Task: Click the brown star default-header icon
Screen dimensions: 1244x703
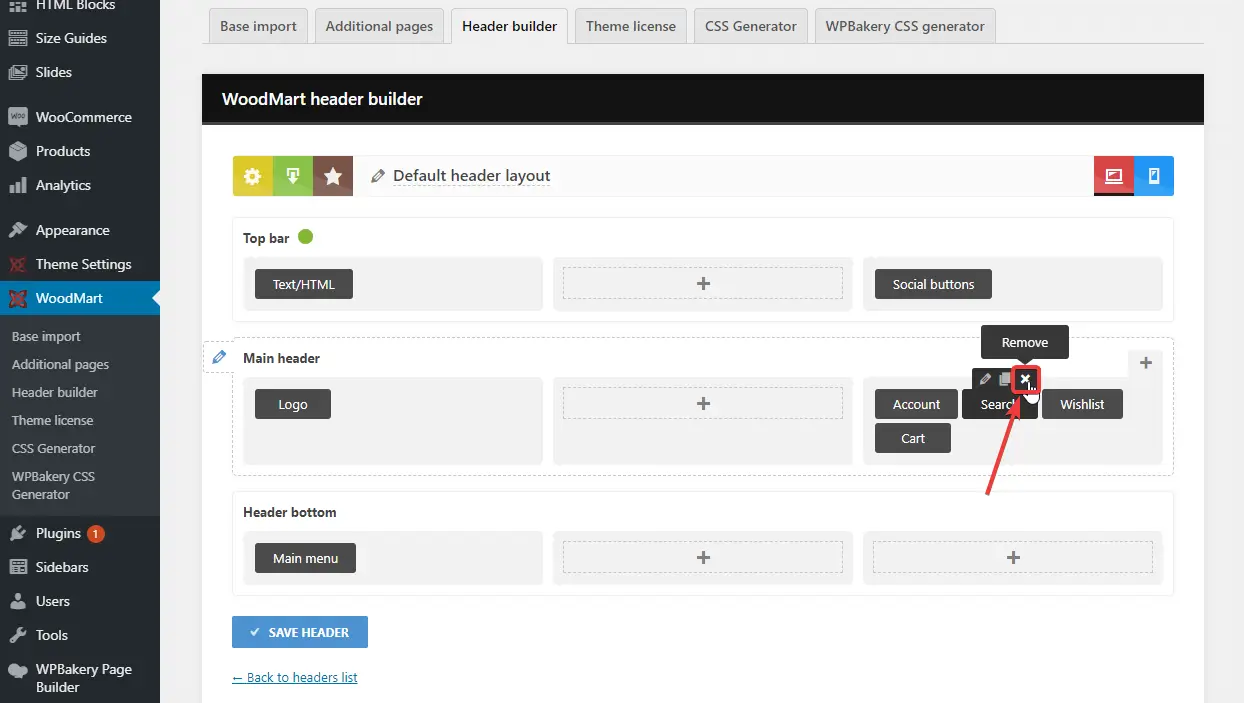Action: [x=333, y=176]
